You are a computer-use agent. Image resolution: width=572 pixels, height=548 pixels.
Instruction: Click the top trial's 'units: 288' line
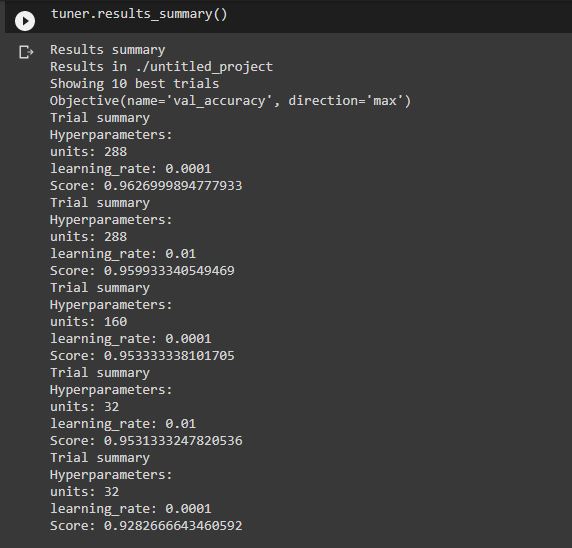coord(89,152)
